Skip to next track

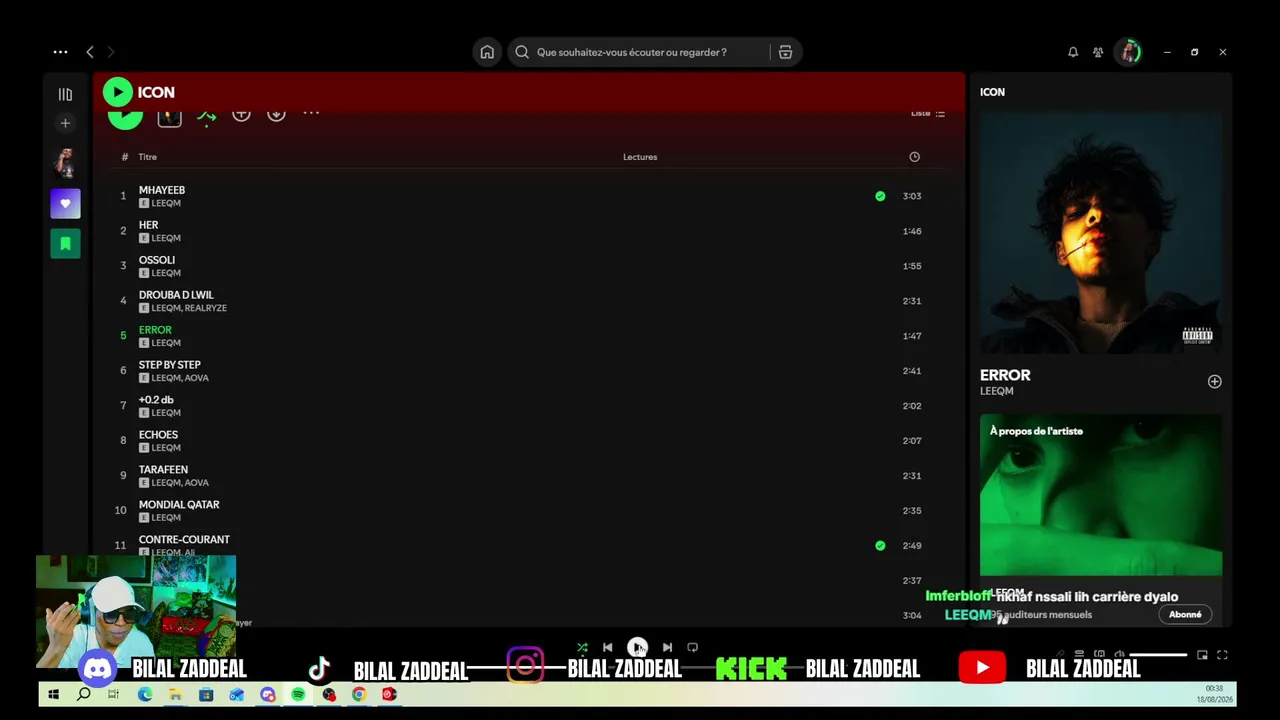click(667, 648)
